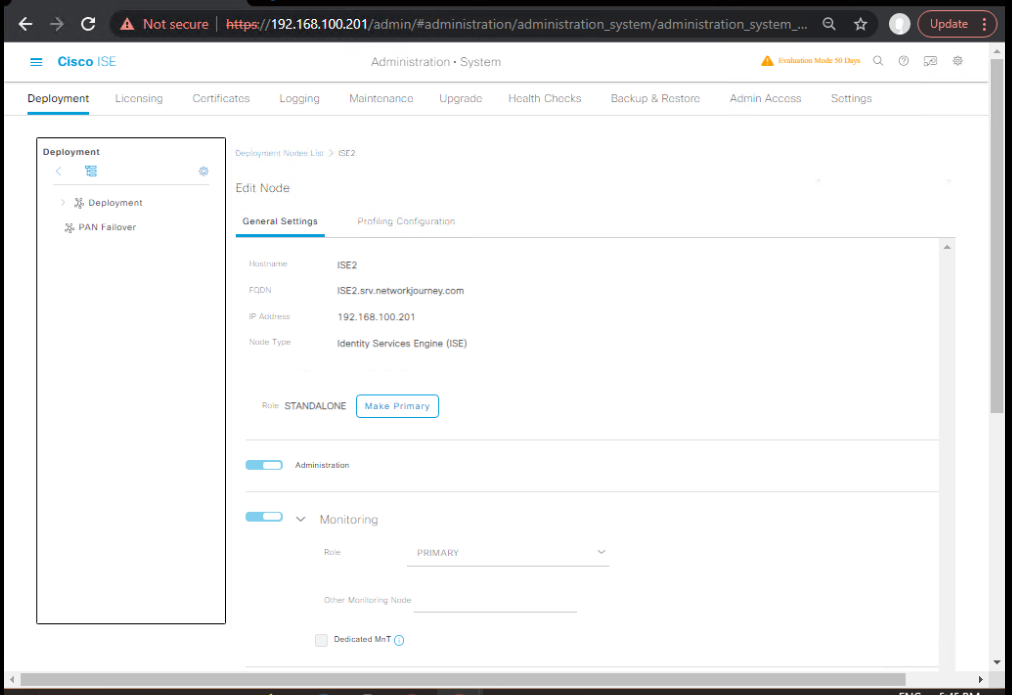Check the Dedicated MnT checkbox
The width and height of the screenshot is (1012, 695).
[x=321, y=640]
